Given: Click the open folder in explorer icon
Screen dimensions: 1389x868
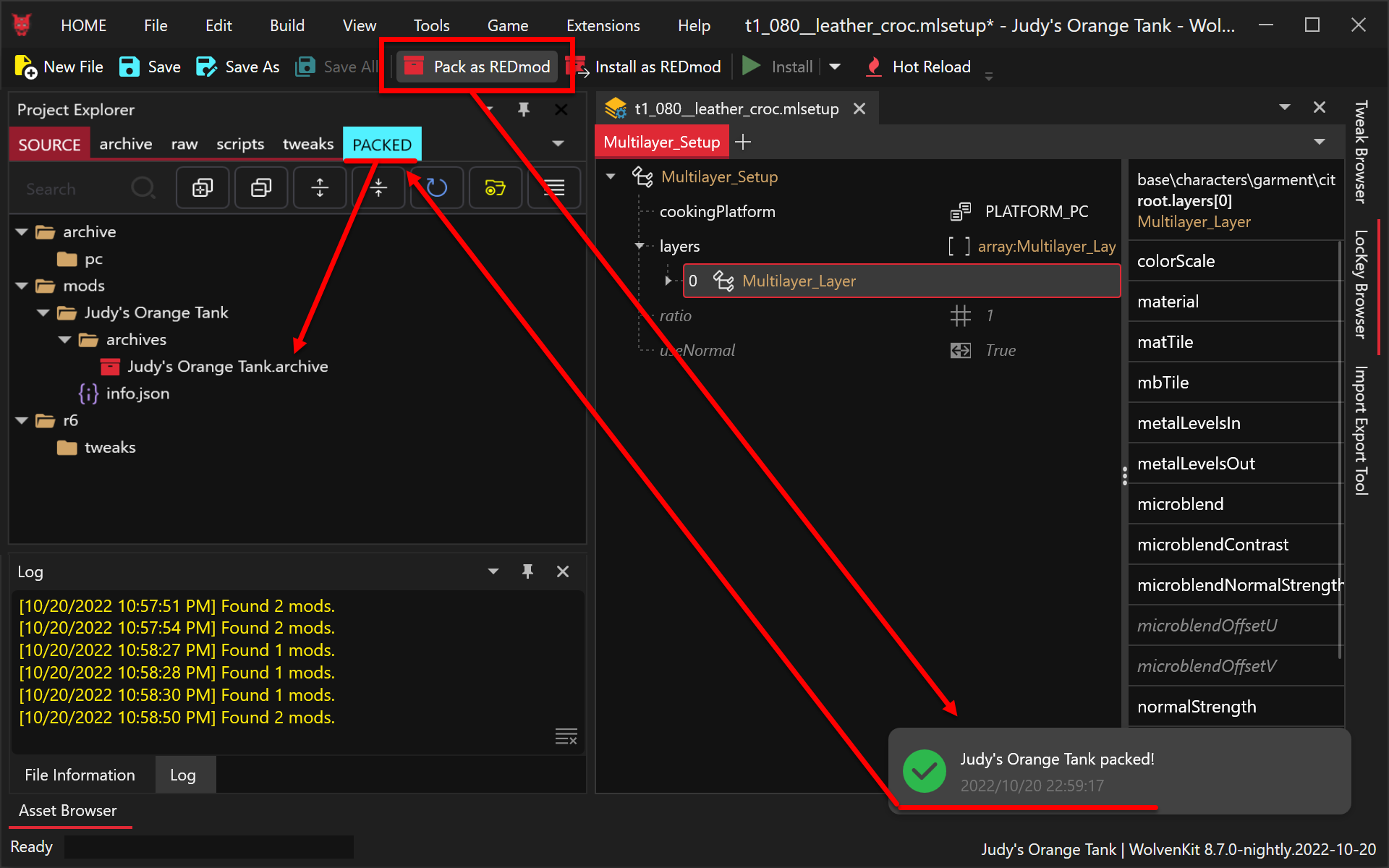Looking at the screenshot, I should 496,188.
